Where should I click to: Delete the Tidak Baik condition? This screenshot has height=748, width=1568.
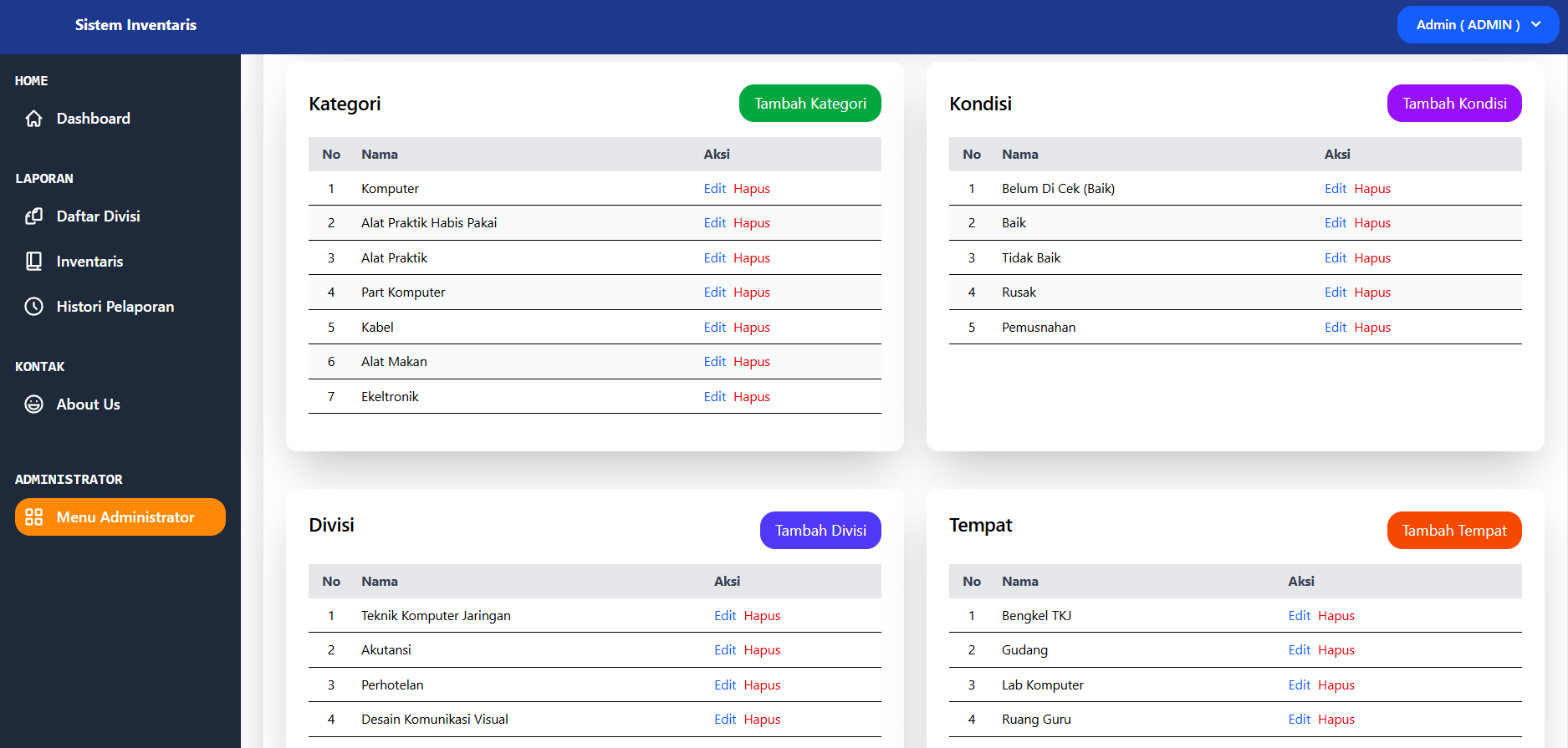coord(1372,258)
